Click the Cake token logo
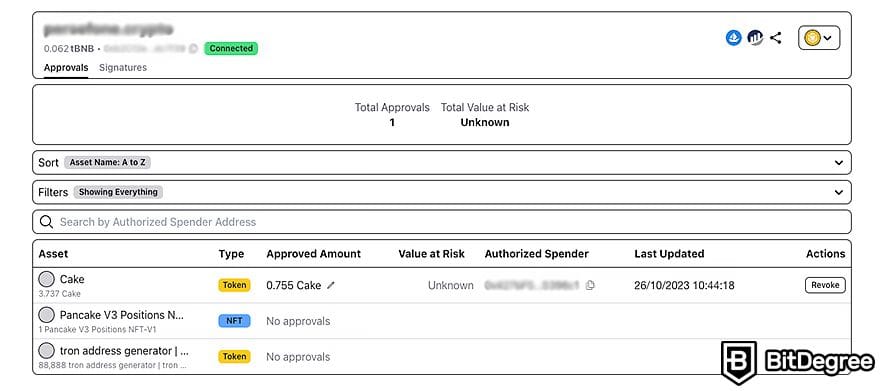Screen dimensions: 880x391 point(47,279)
